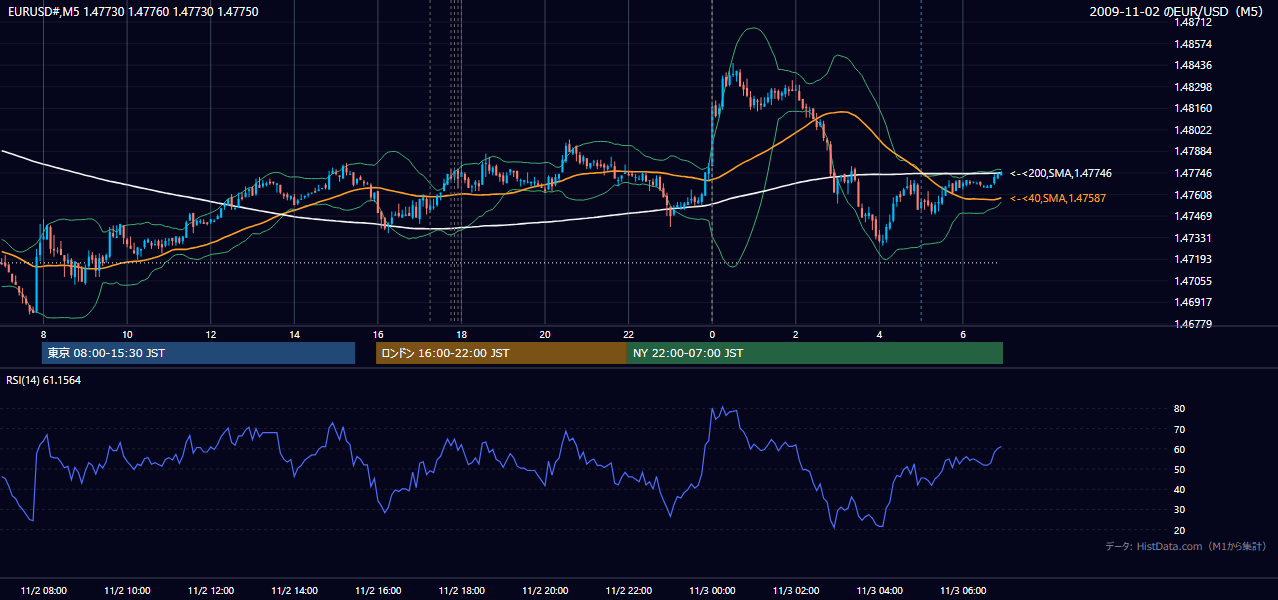
Task: Click RSI scale value 60
Action: pyautogui.click(x=1179, y=450)
